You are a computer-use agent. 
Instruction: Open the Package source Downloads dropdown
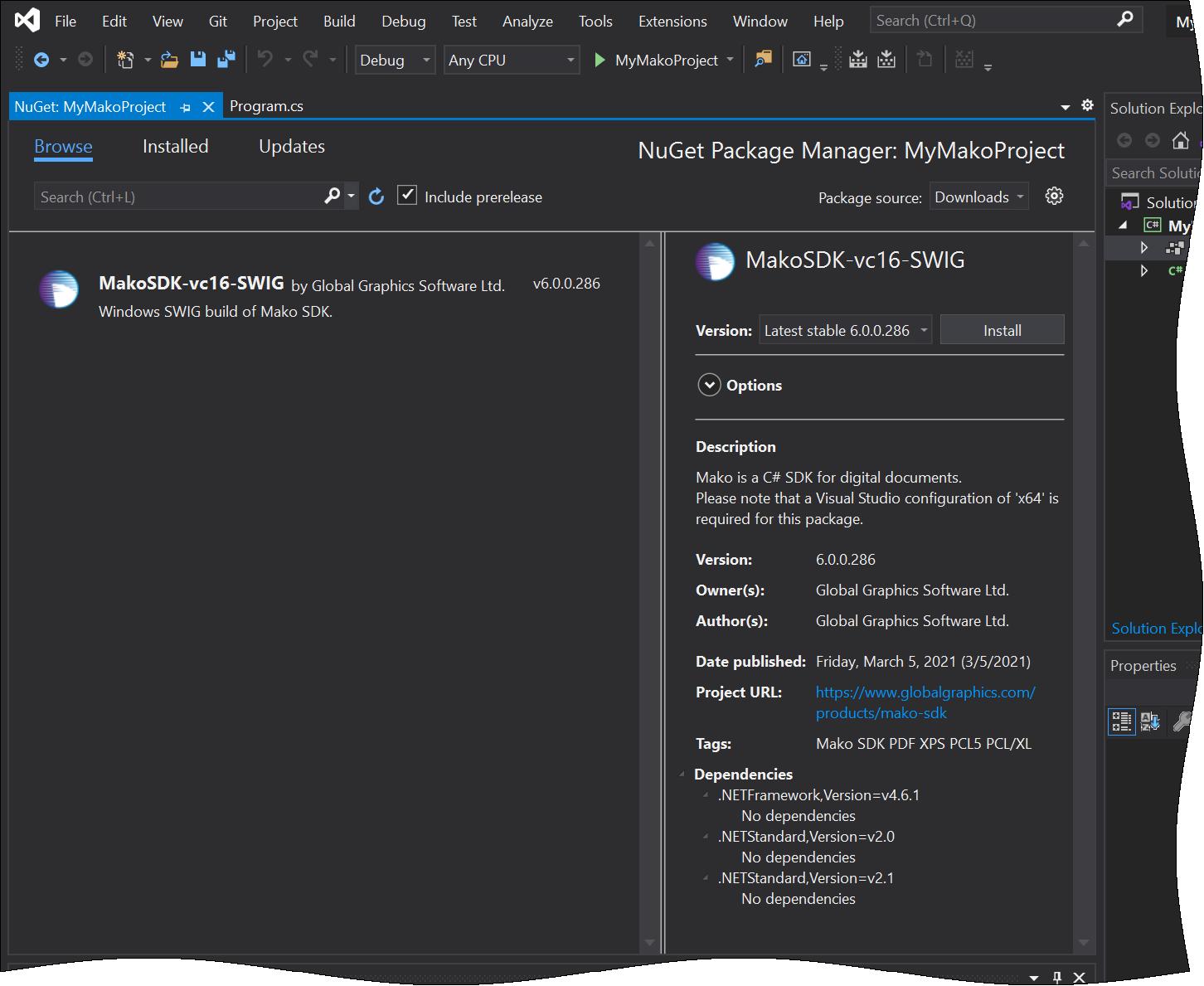tap(978, 197)
